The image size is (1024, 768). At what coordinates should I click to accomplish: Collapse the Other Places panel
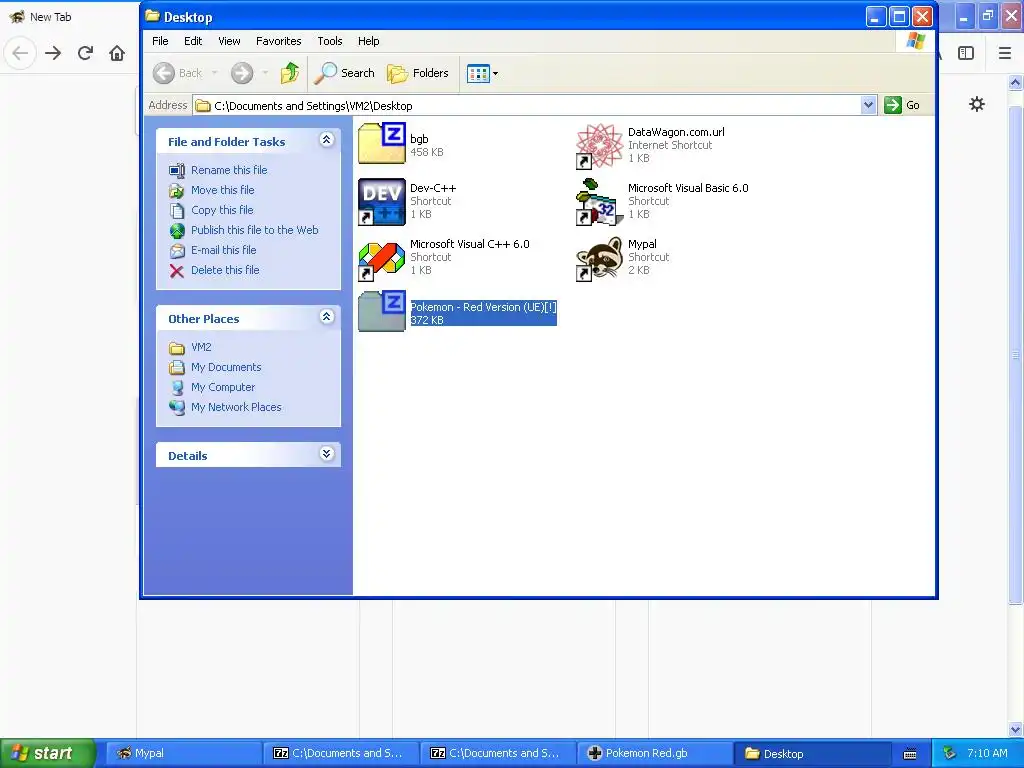coord(327,317)
